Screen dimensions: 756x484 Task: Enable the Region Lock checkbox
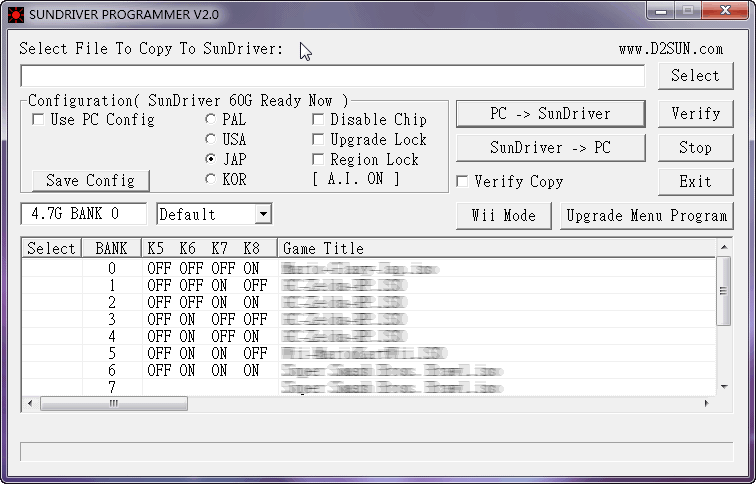318,159
